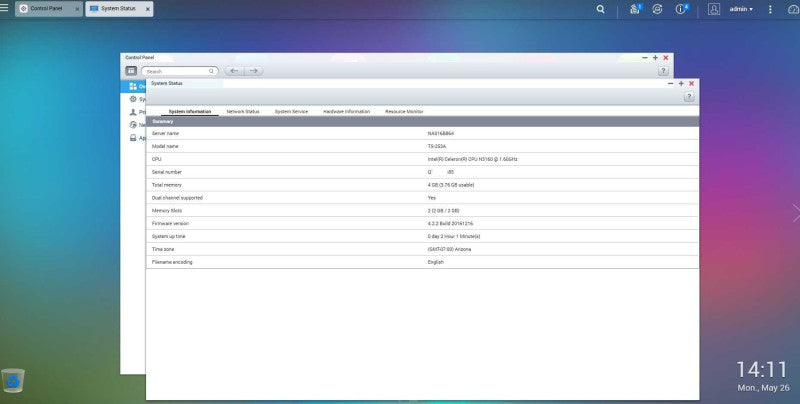Open the Hardware Information tab
This screenshot has height=404, width=800.
click(x=346, y=111)
